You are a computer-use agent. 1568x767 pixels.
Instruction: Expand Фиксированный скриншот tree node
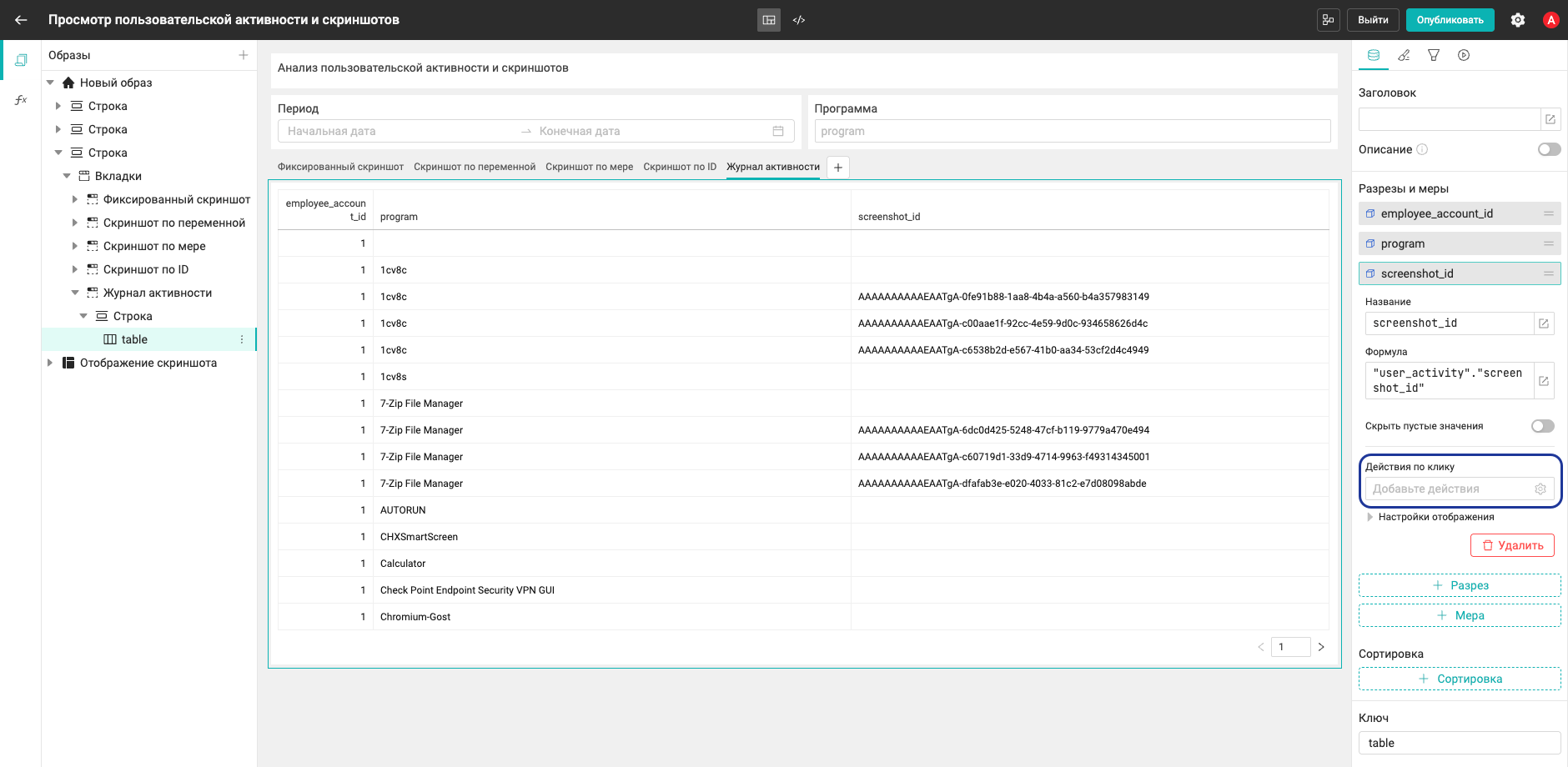point(74,199)
